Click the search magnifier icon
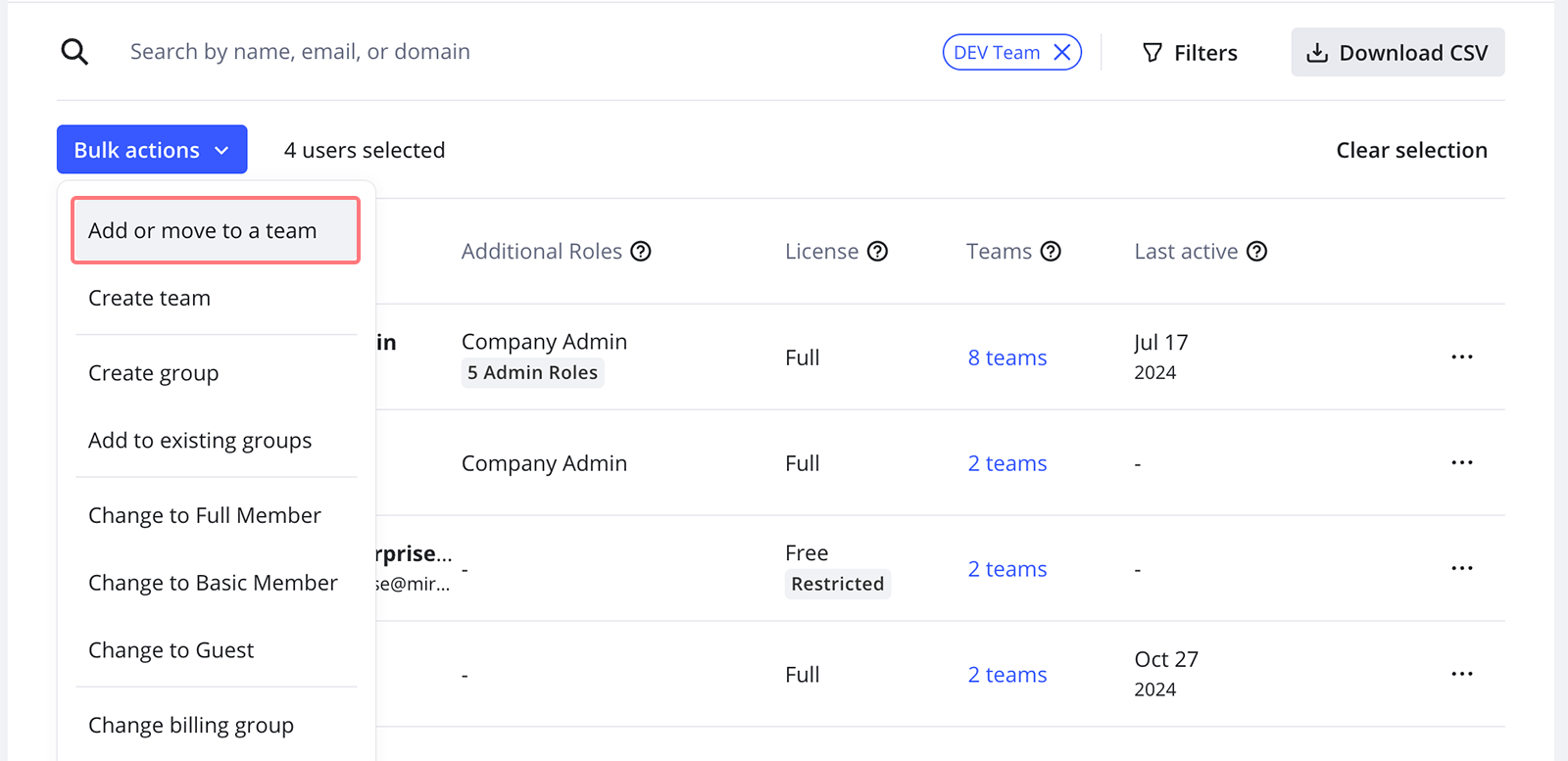 click(74, 52)
